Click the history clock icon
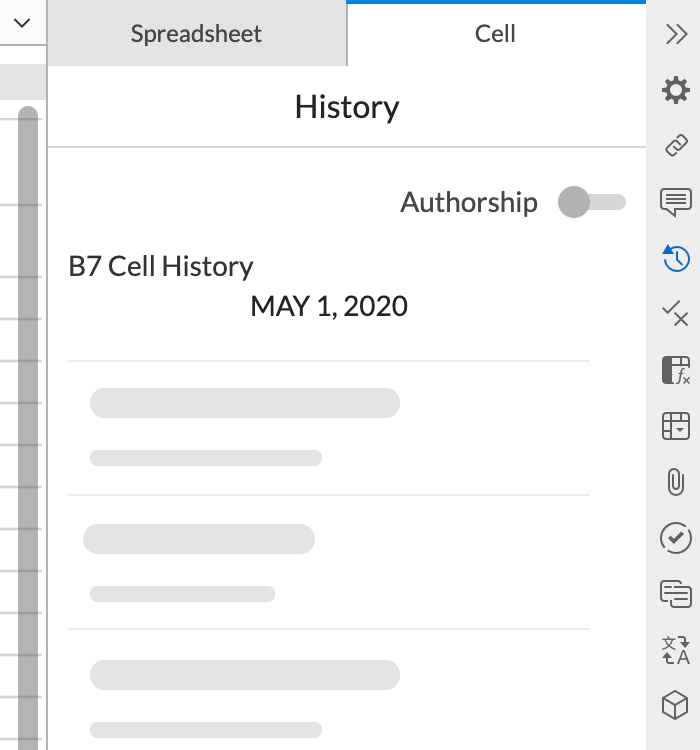 click(676, 259)
